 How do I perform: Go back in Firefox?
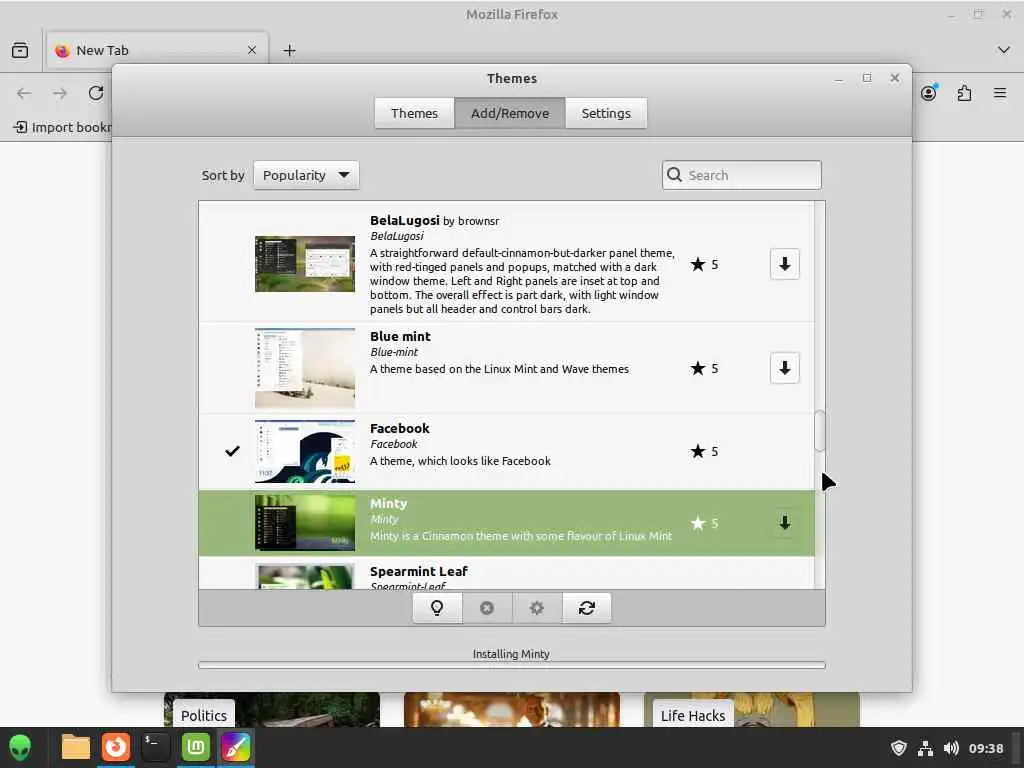tap(24, 93)
